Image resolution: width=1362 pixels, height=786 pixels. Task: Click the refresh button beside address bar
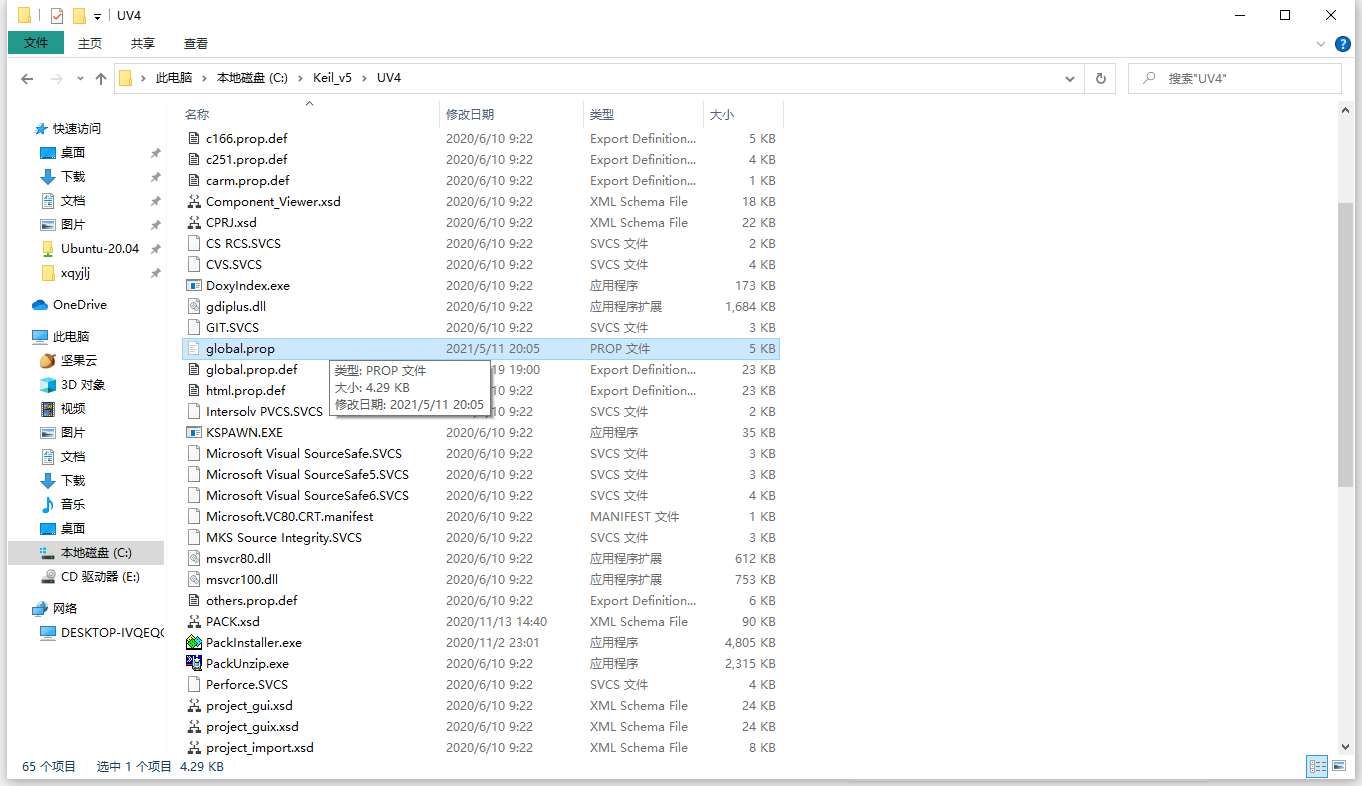pyautogui.click(x=1101, y=78)
